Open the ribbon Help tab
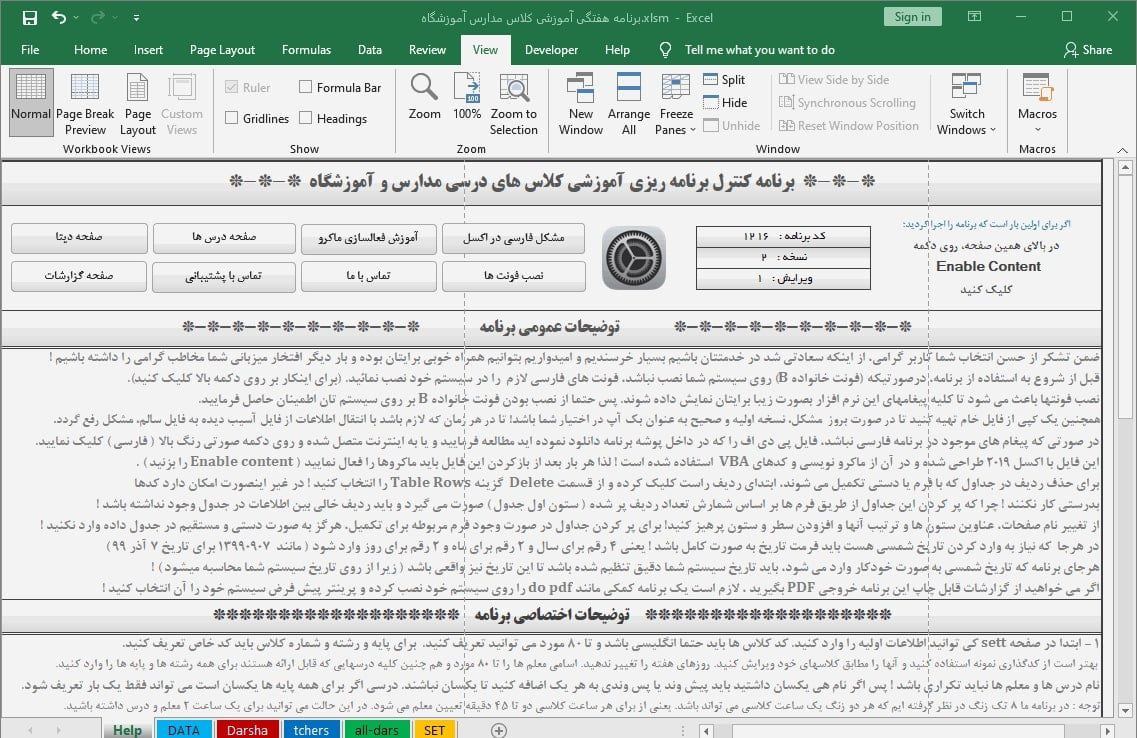 coord(617,50)
